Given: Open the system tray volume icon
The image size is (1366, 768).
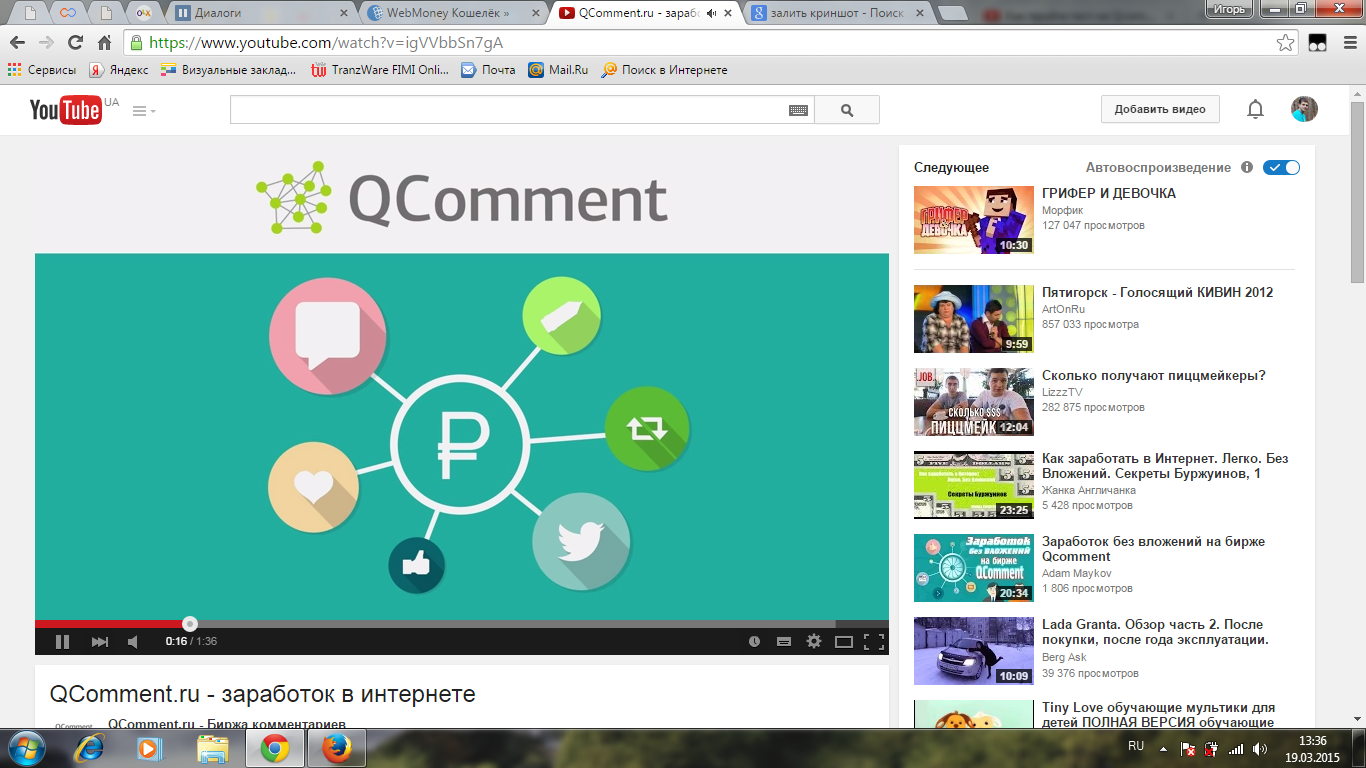Looking at the screenshot, I should [x=1260, y=748].
